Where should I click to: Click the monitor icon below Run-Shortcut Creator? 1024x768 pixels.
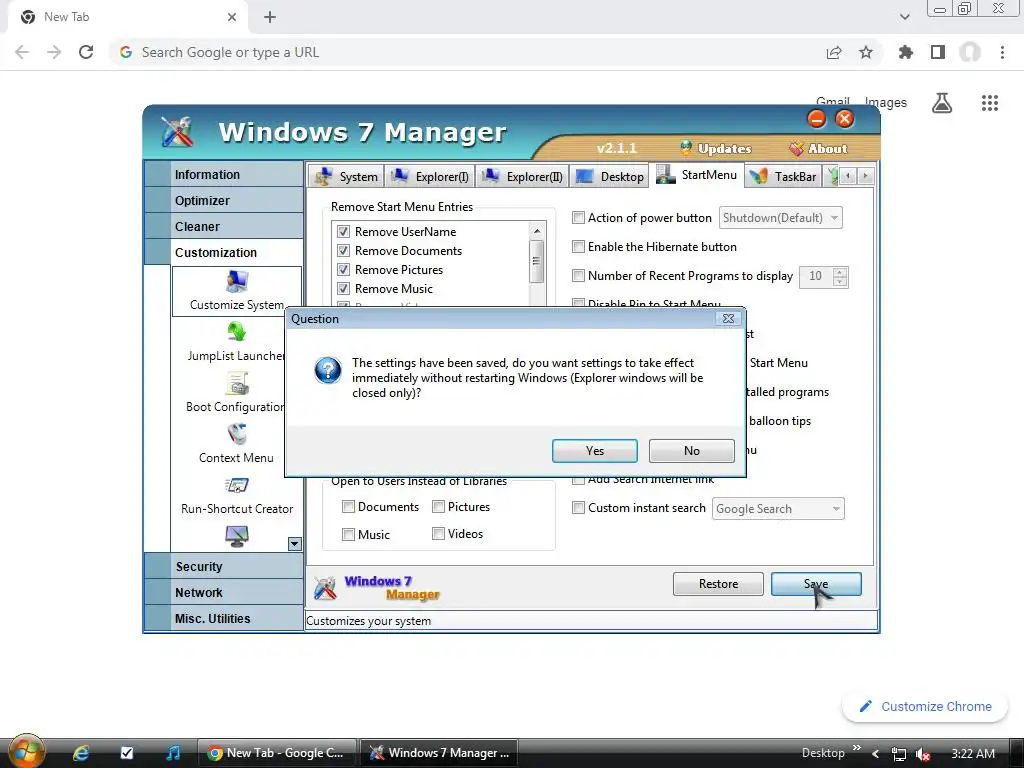click(236, 536)
